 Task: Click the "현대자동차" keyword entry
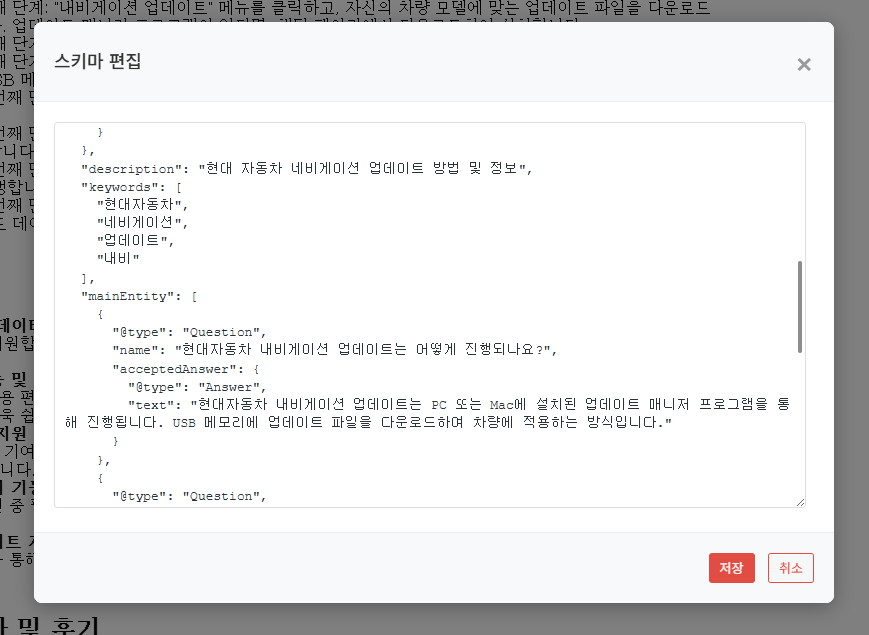pyautogui.click(x=140, y=205)
